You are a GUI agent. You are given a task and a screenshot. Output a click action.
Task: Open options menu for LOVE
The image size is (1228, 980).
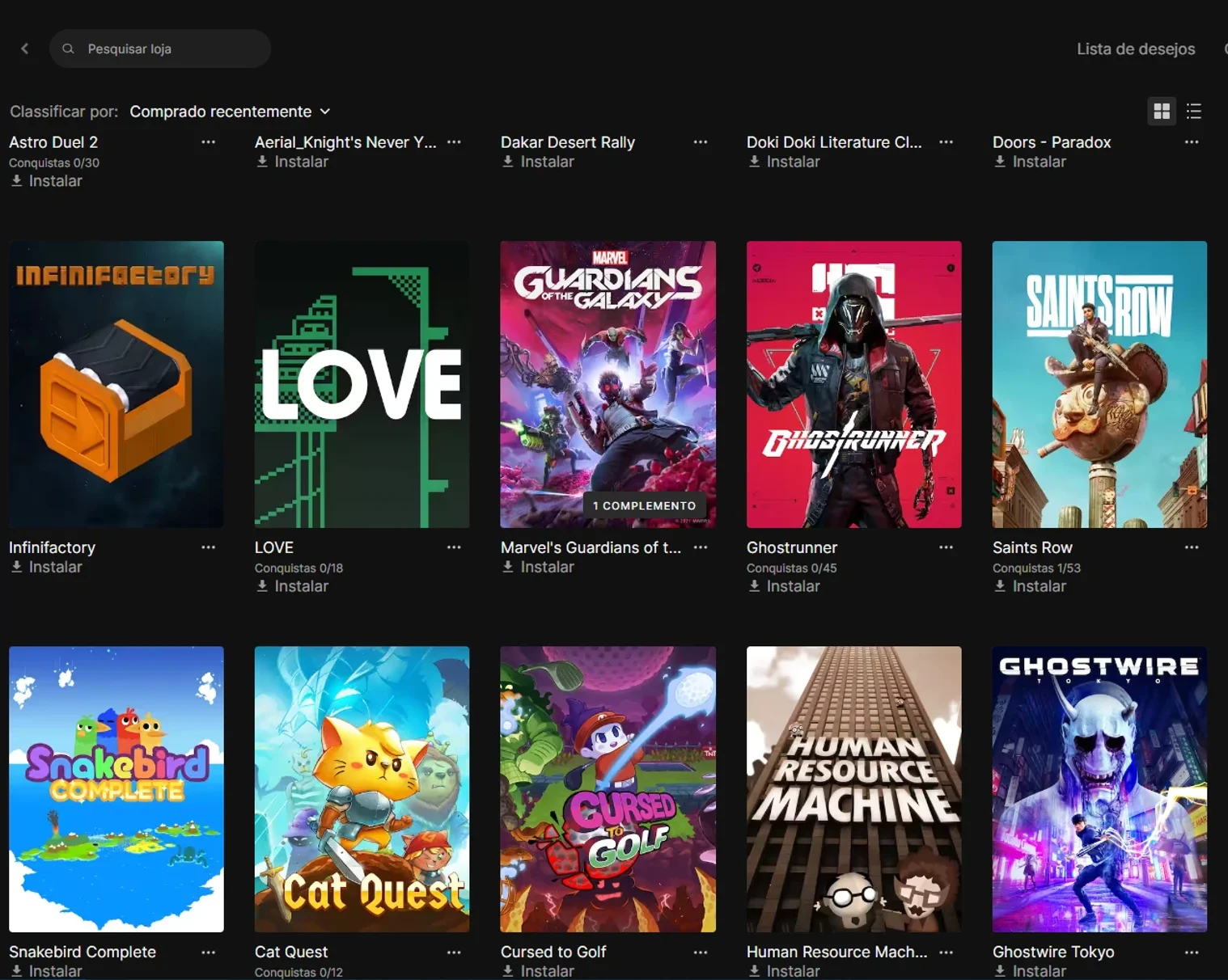coord(455,547)
